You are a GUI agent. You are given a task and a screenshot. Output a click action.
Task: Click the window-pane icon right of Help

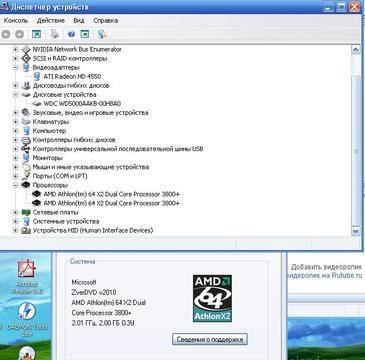85,34
